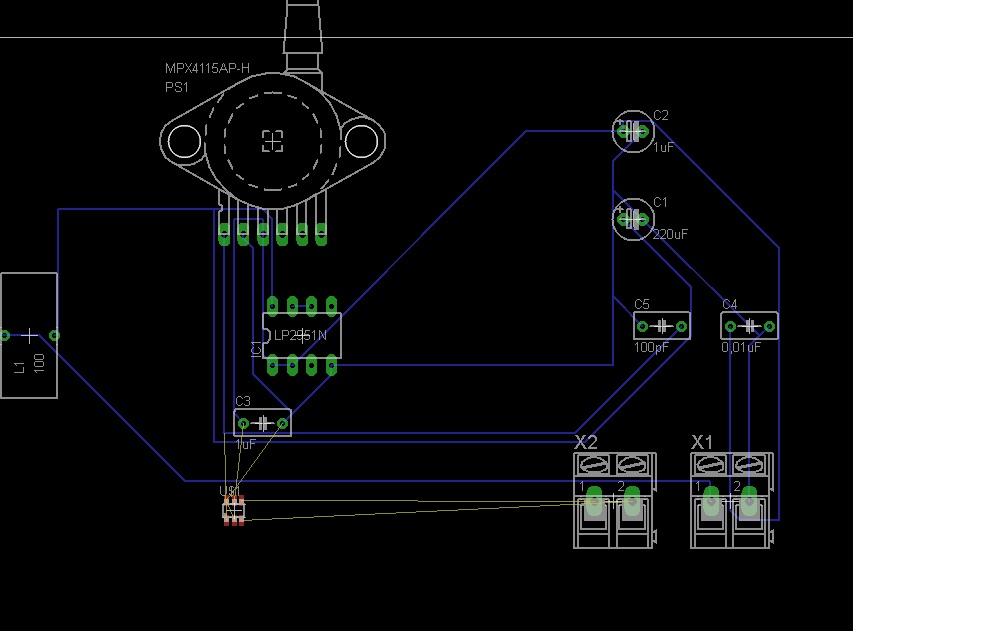Screen dimensions: 1008x631
Task: Click the X1 terminal block label
Action: (702, 442)
